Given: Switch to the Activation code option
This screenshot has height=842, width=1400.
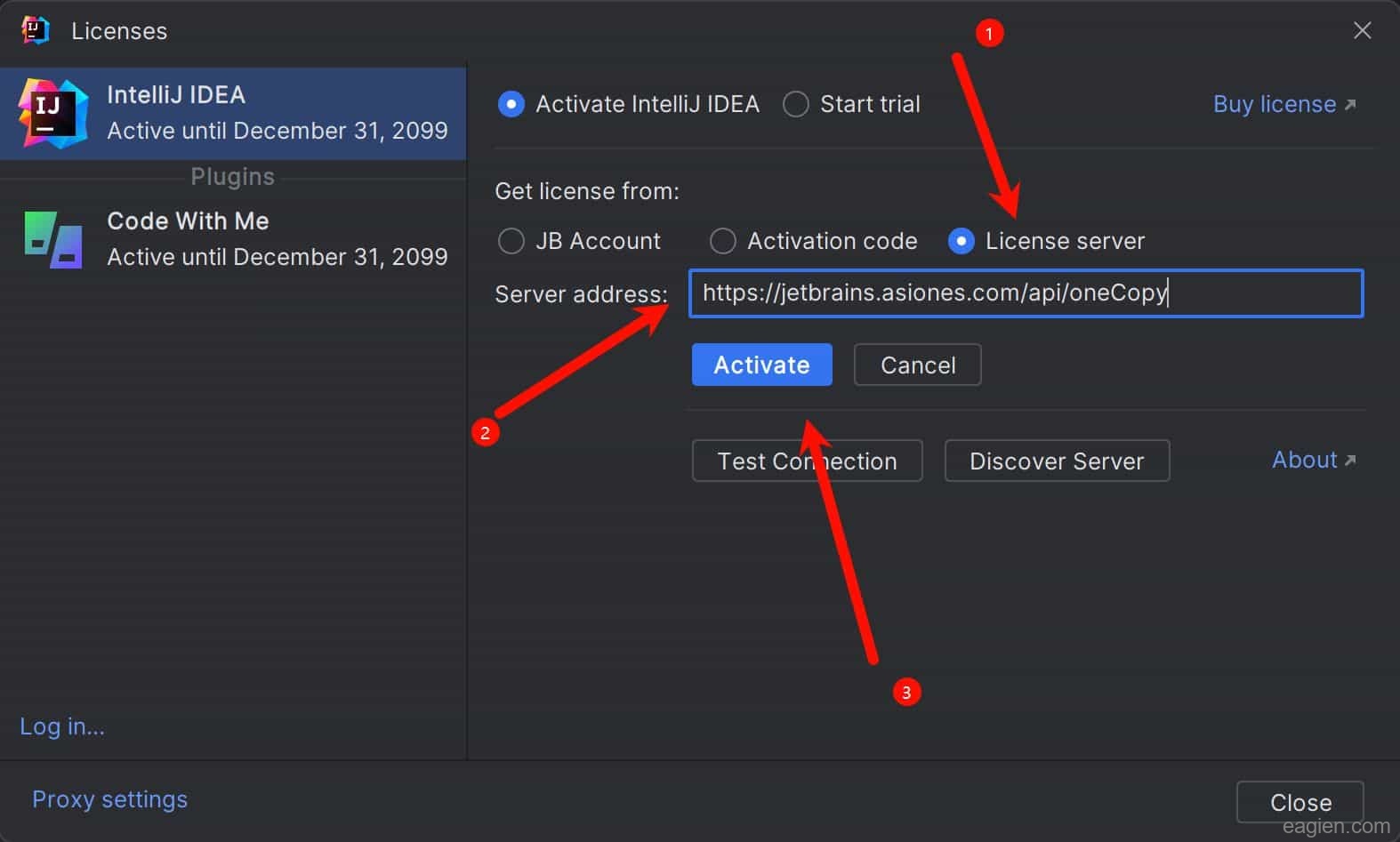Looking at the screenshot, I should click(723, 241).
